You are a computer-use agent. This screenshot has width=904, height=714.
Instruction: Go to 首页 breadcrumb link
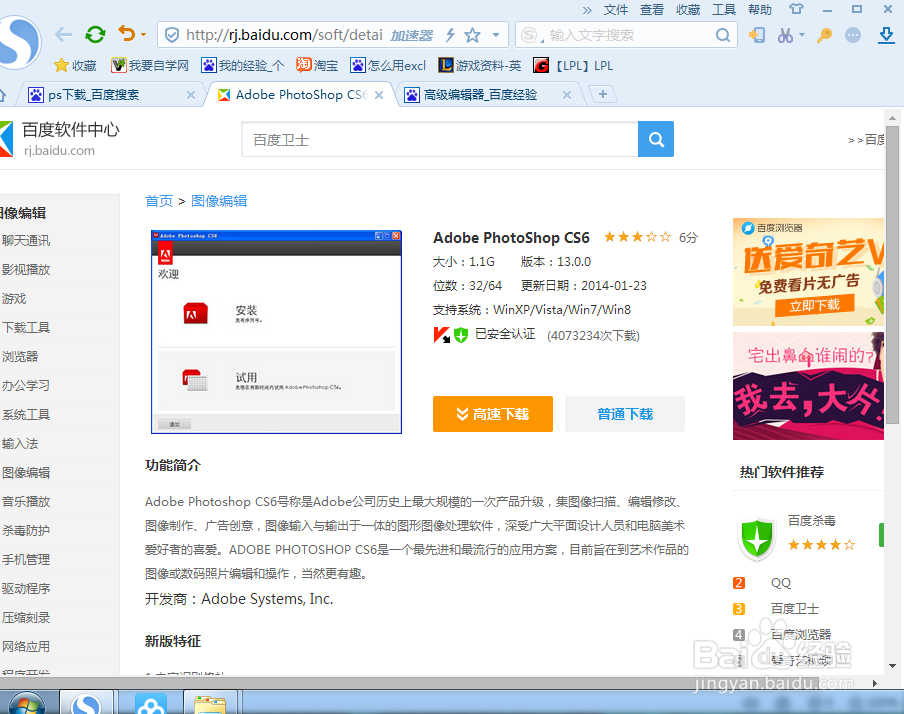159,201
